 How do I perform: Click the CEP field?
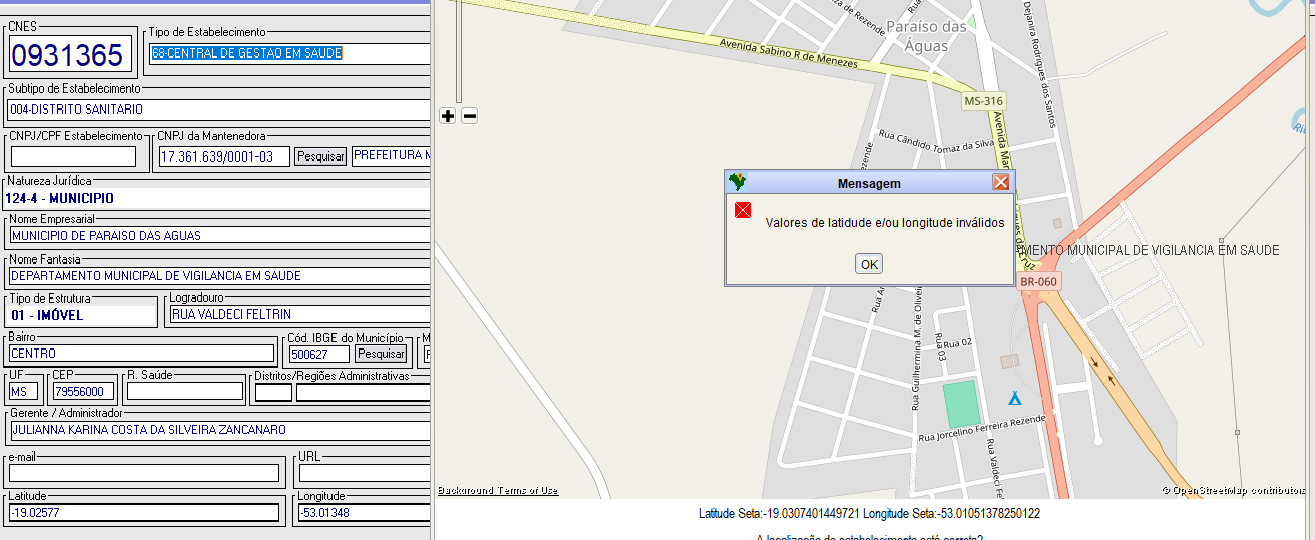84,391
